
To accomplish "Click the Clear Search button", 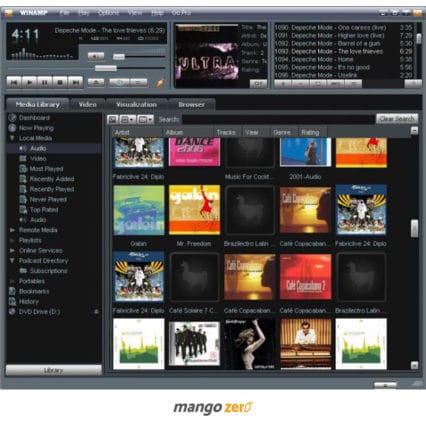I will point(397,118).
